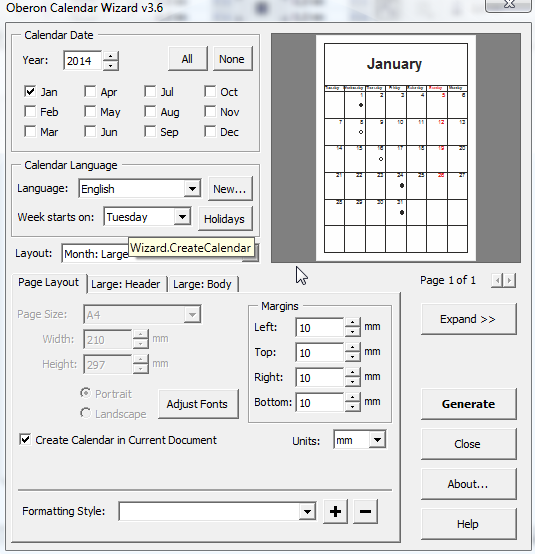Open the Language dropdown

(192, 189)
